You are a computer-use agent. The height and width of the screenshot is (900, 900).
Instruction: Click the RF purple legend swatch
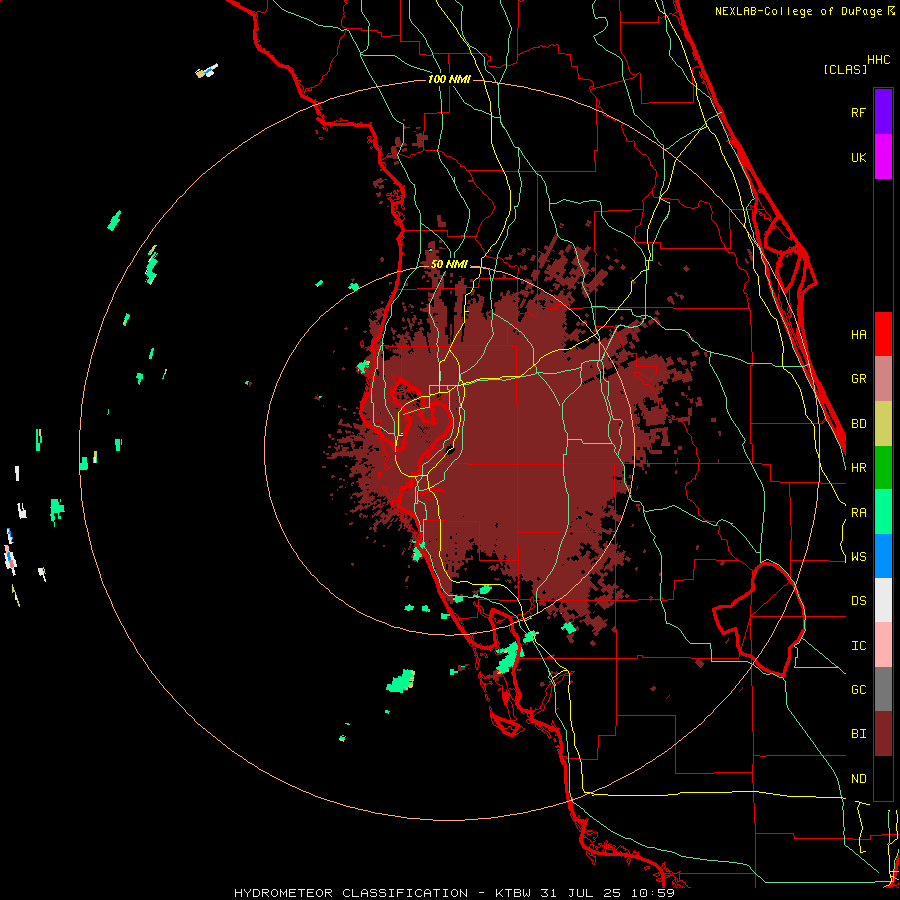point(883,112)
